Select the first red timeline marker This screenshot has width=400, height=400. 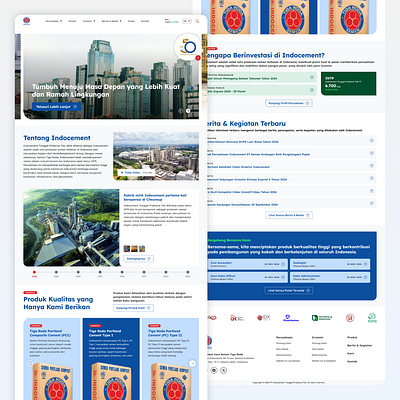pos(34,272)
